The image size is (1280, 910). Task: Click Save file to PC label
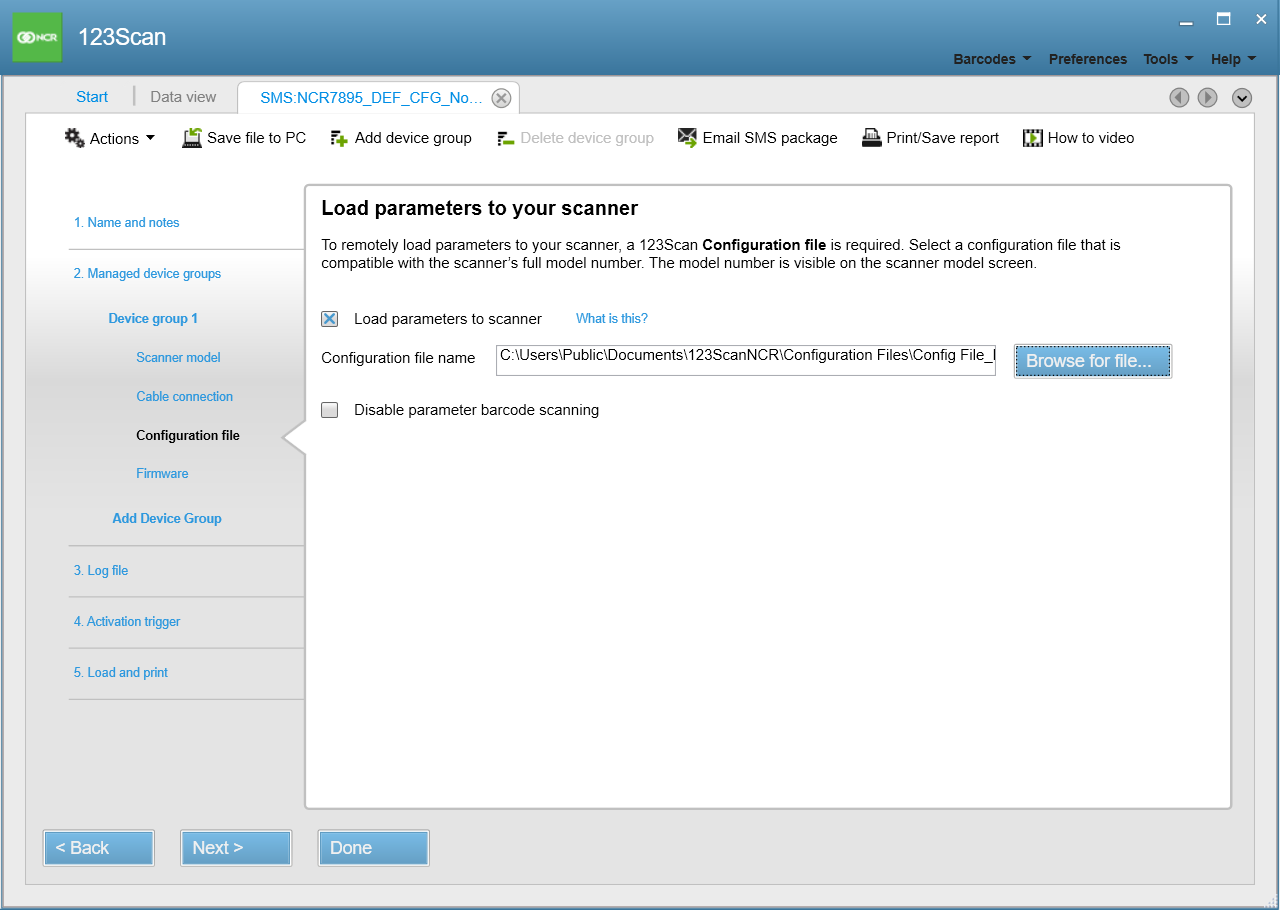[257, 138]
